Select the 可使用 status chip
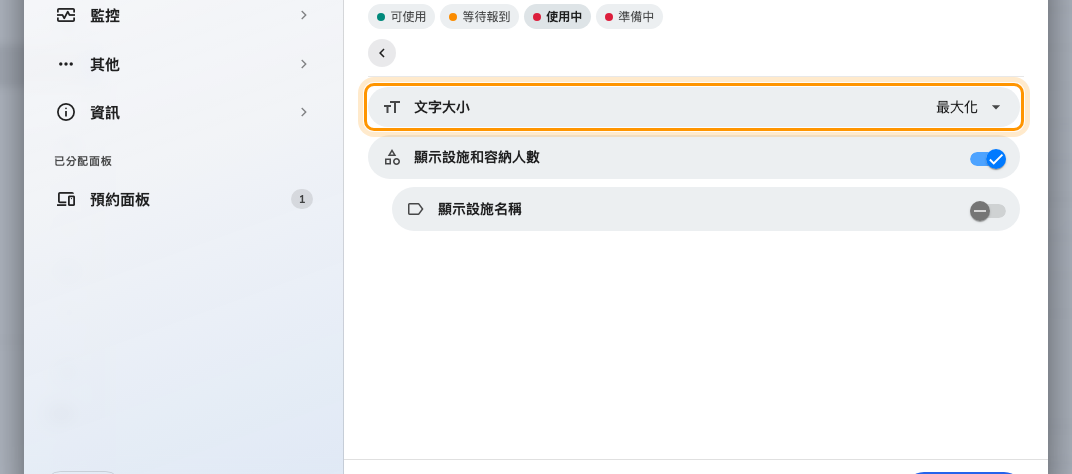Viewport: 1072px width, 474px height. (401, 17)
